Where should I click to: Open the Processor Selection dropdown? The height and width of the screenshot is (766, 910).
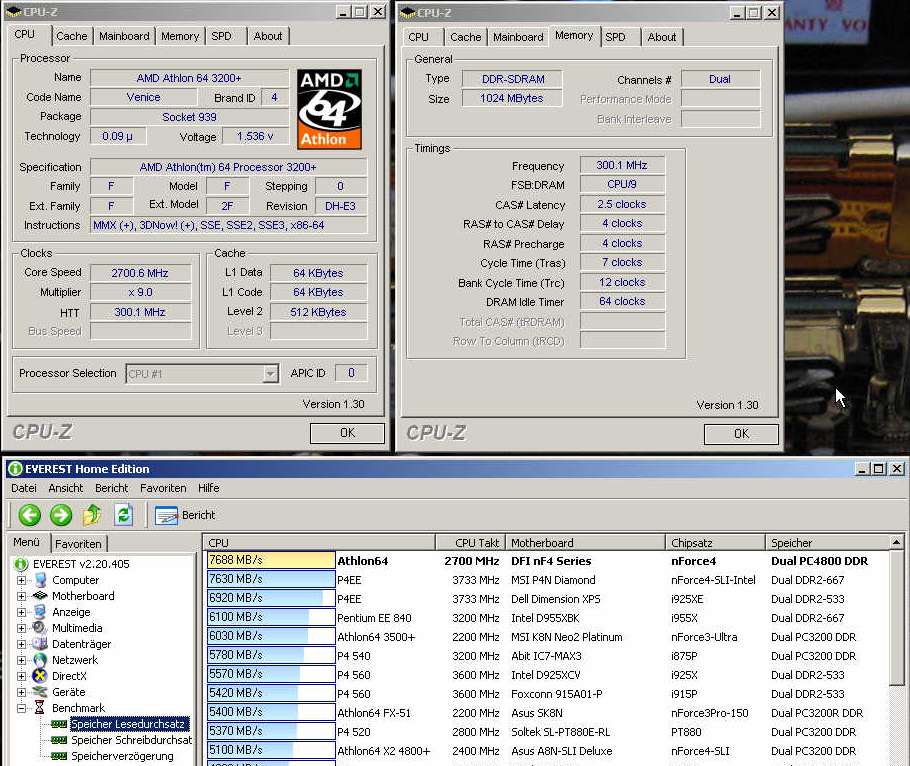click(x=270, y=374)
